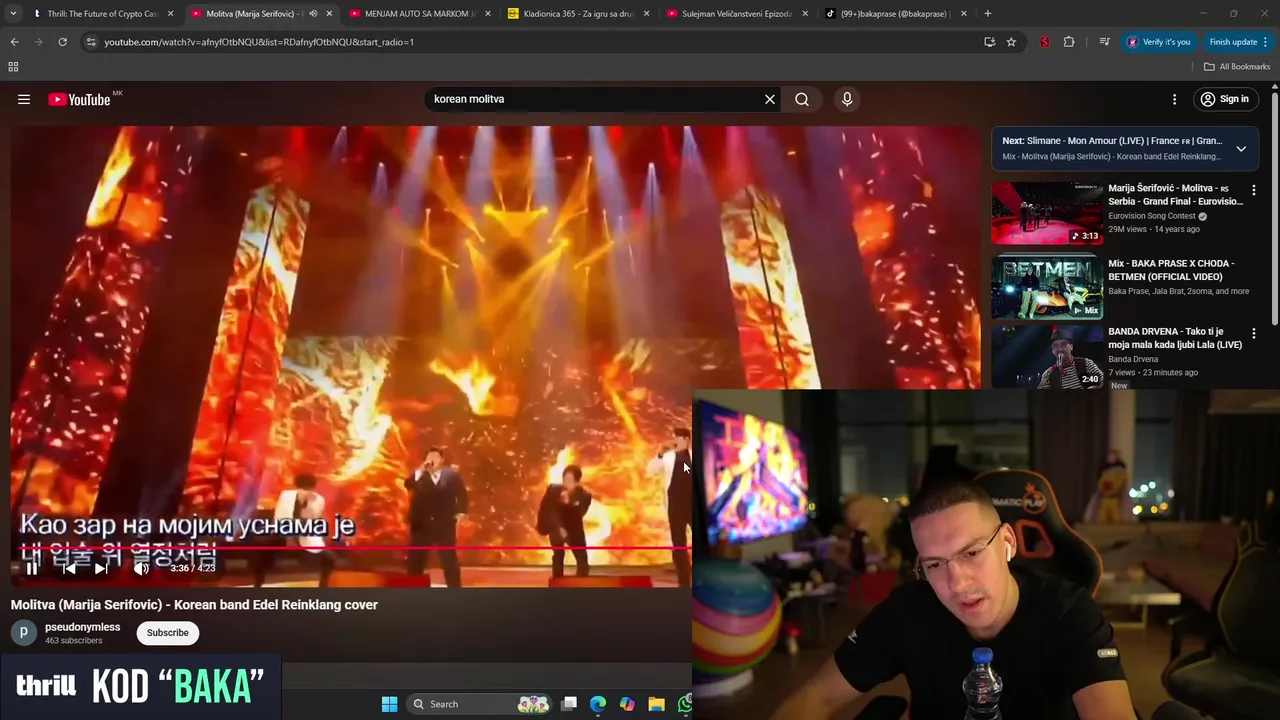Click 'Verify it's you' profile chip
The height and width of the screenshot is (720, 1280).
click(x=1158, y=42)
